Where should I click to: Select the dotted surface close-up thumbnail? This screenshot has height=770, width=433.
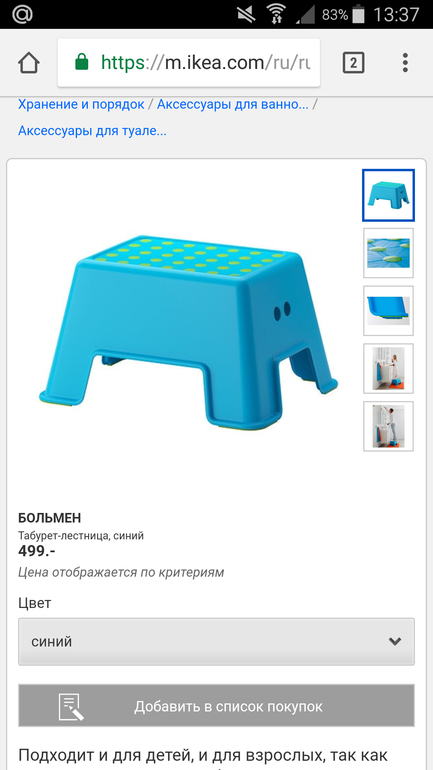pyautogui.click(x=388, y=253)
